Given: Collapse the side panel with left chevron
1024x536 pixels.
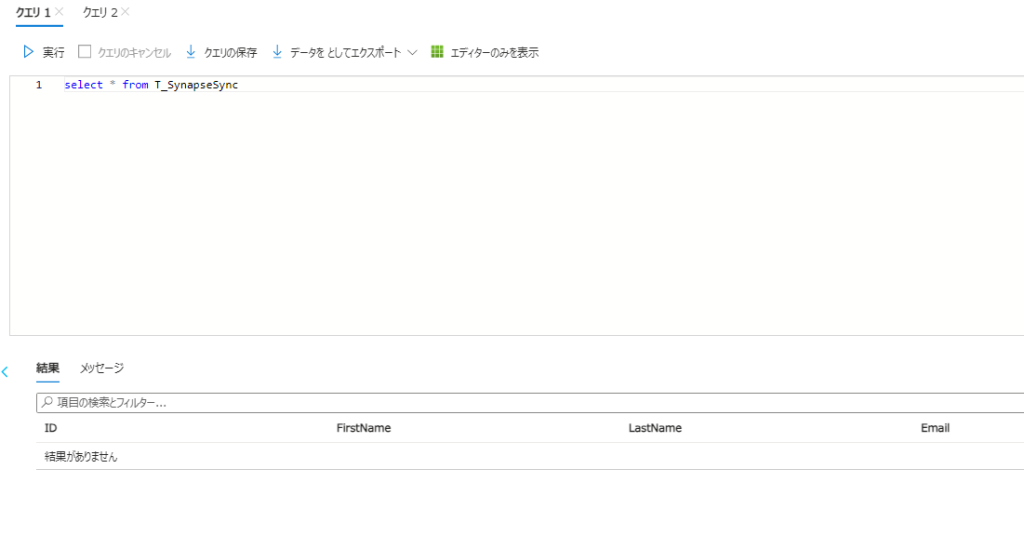Looking at the screenshot, I should (5, 372).
